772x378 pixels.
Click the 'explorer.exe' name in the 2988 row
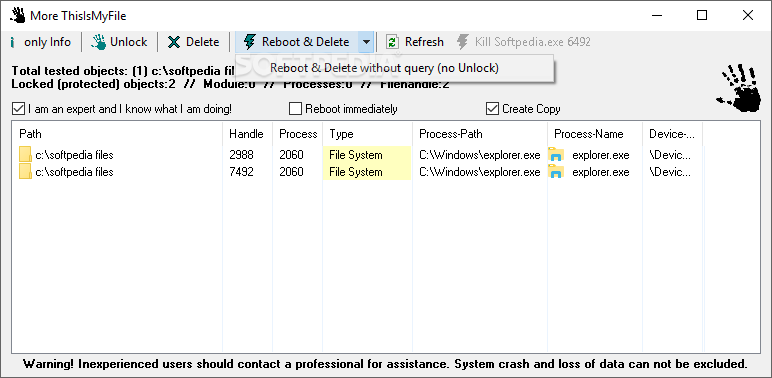601,155
